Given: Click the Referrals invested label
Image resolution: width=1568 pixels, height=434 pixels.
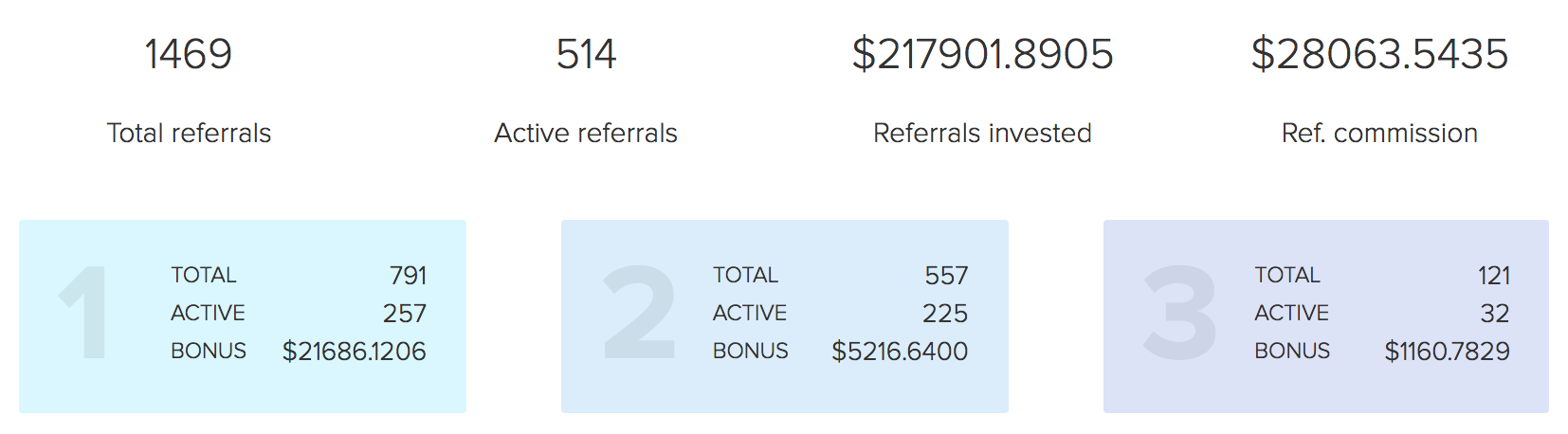Looking at the screenshot, I should [x=982, y=134].
